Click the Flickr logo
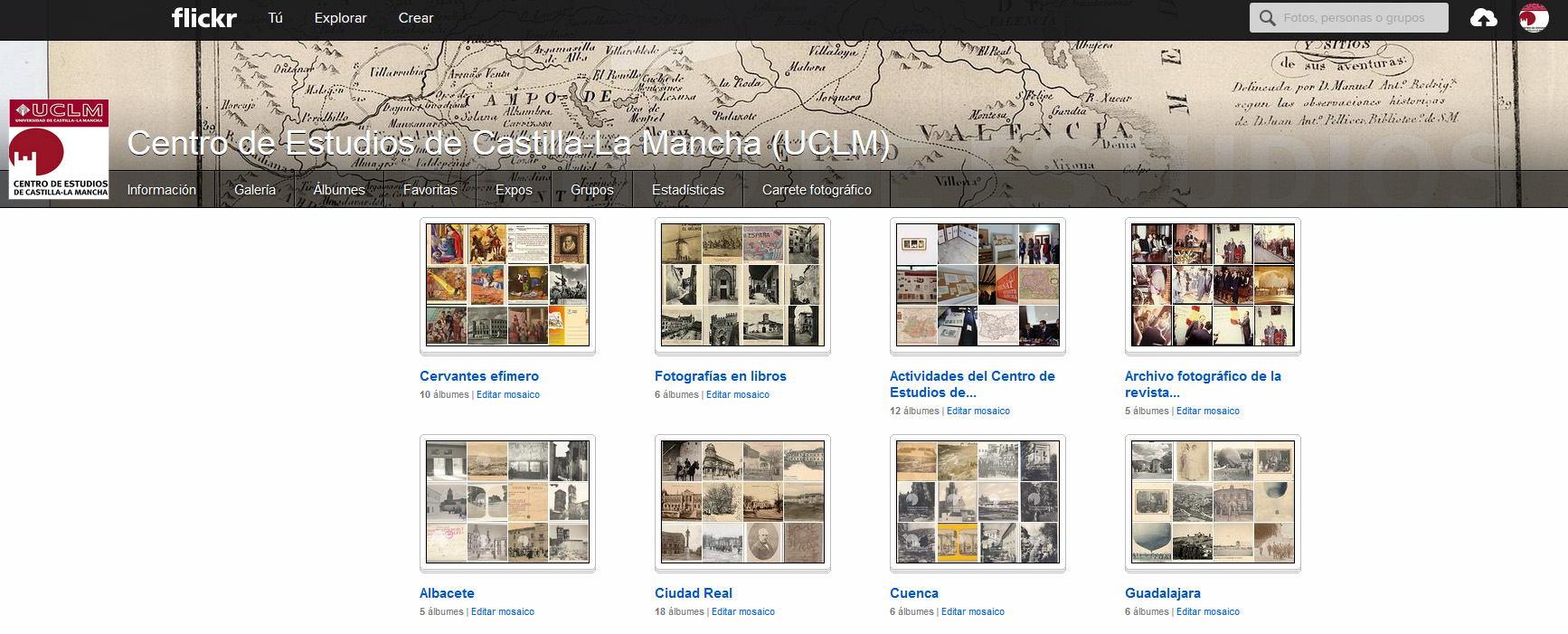Viewport: 1568px width, 634px height. pos(204,17)
